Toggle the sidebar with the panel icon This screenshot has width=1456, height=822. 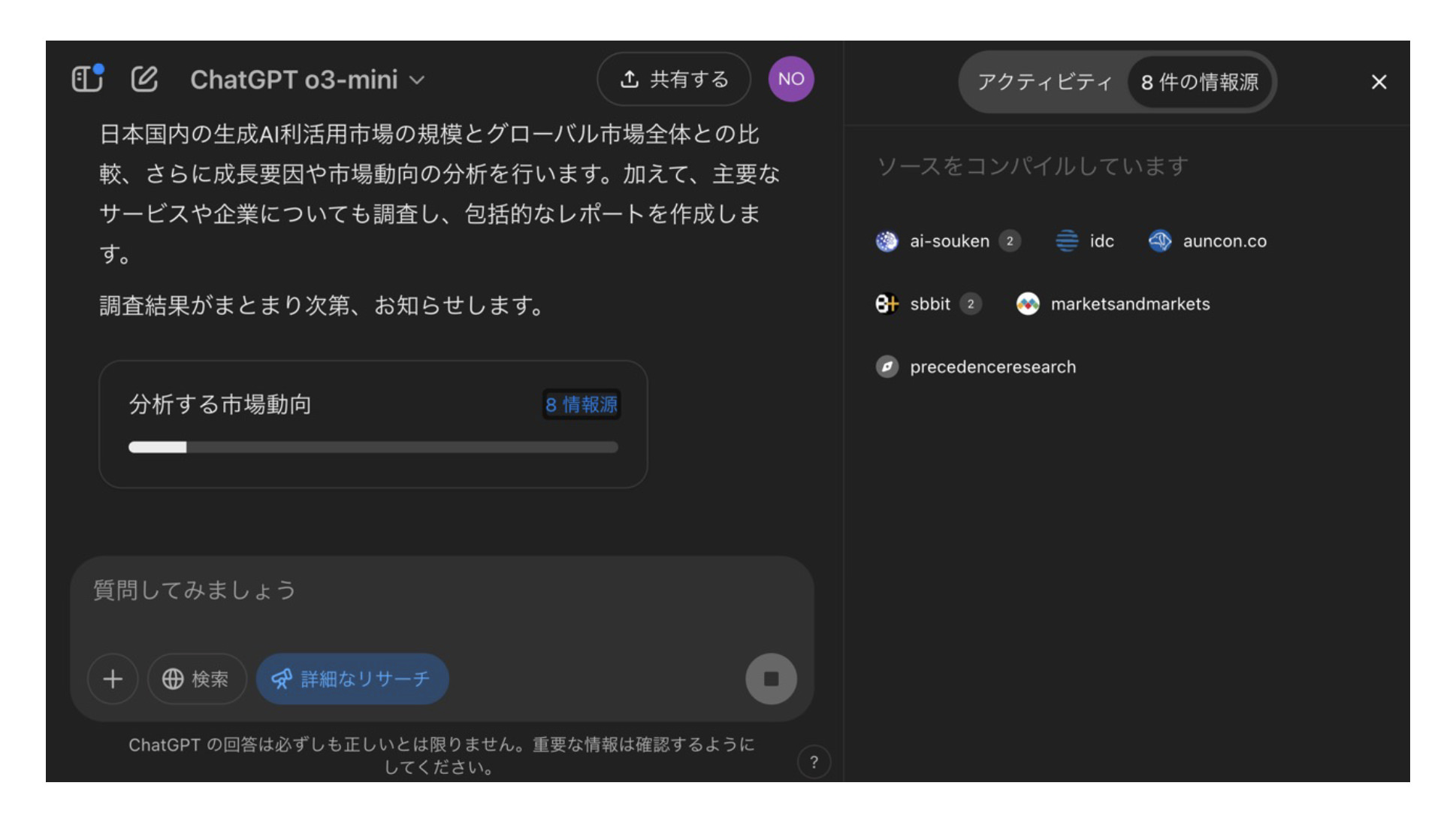[x=86, y=78]
